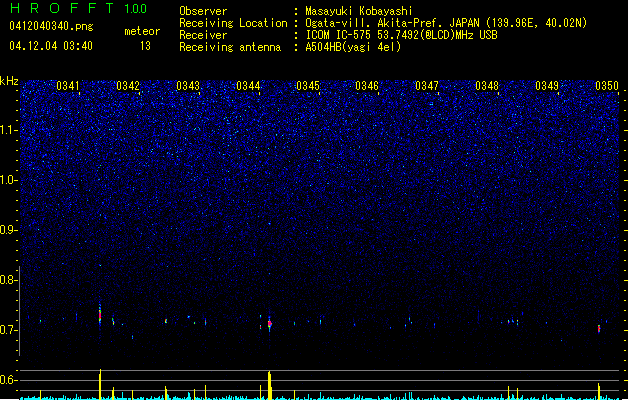
Task: Click the red meteor echo just before 0350
Action: 599,329
